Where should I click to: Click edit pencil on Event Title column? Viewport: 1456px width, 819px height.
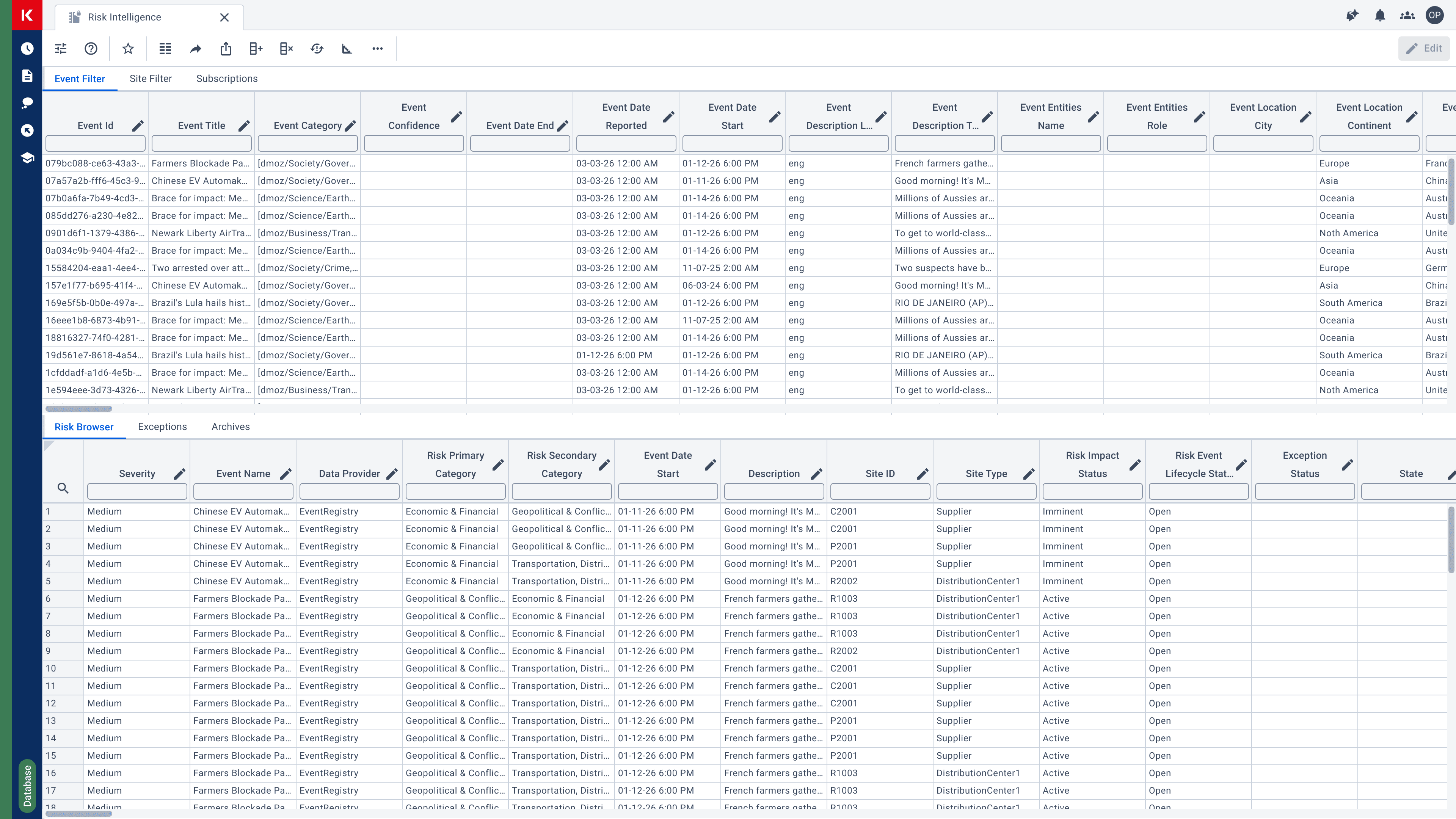tap(244, 126)
